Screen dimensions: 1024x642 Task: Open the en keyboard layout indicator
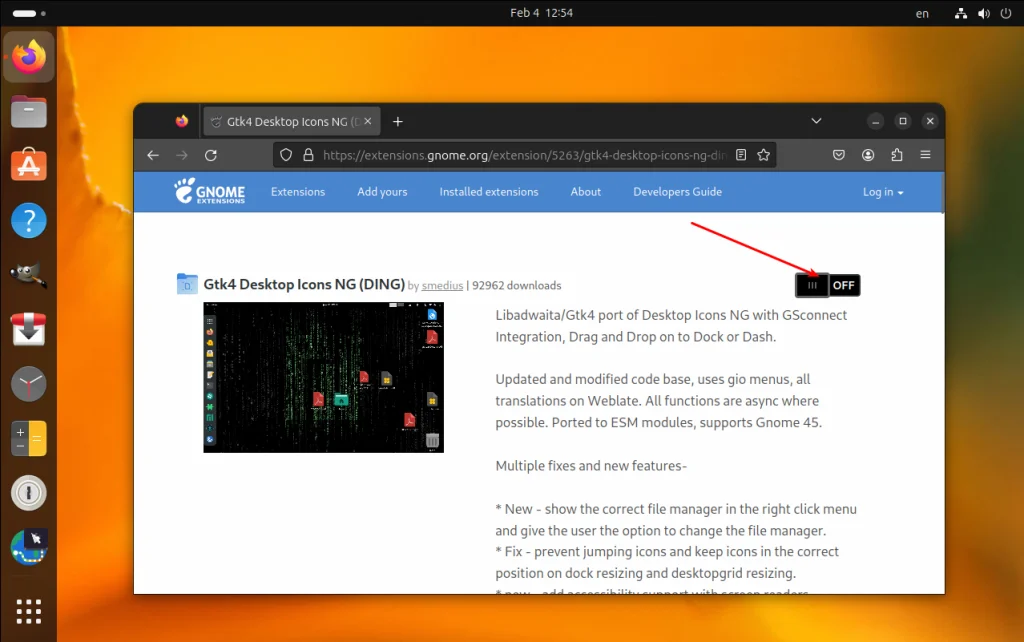click(x=922, y=13)
